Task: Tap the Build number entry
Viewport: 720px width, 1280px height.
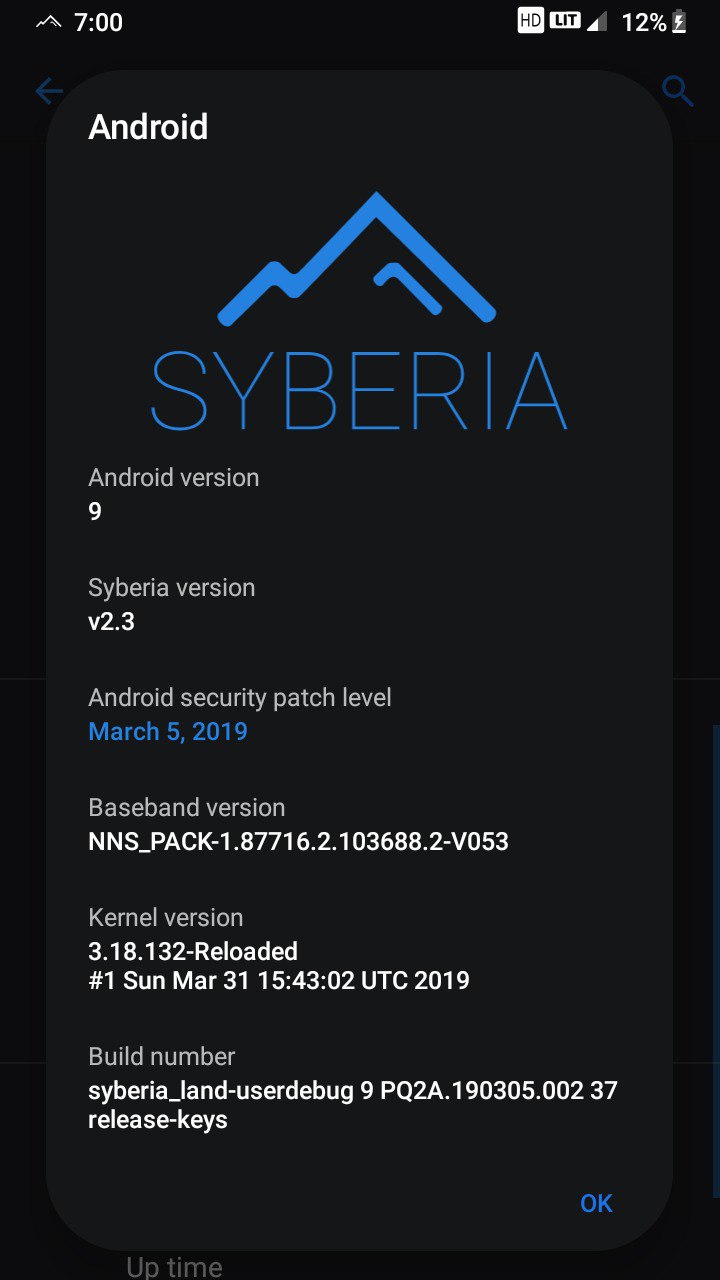Action: pyautogui.click(x=359, y=1088)
